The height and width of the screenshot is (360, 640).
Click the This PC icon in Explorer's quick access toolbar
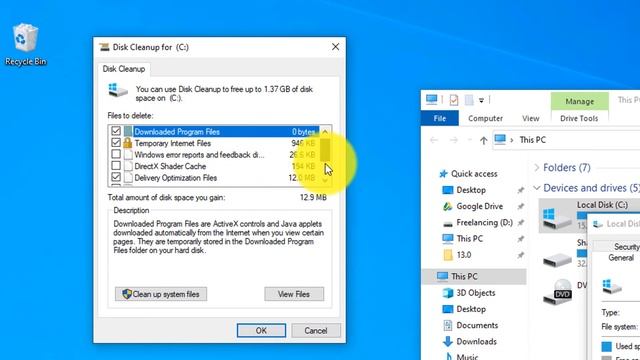tap(431, 99)
